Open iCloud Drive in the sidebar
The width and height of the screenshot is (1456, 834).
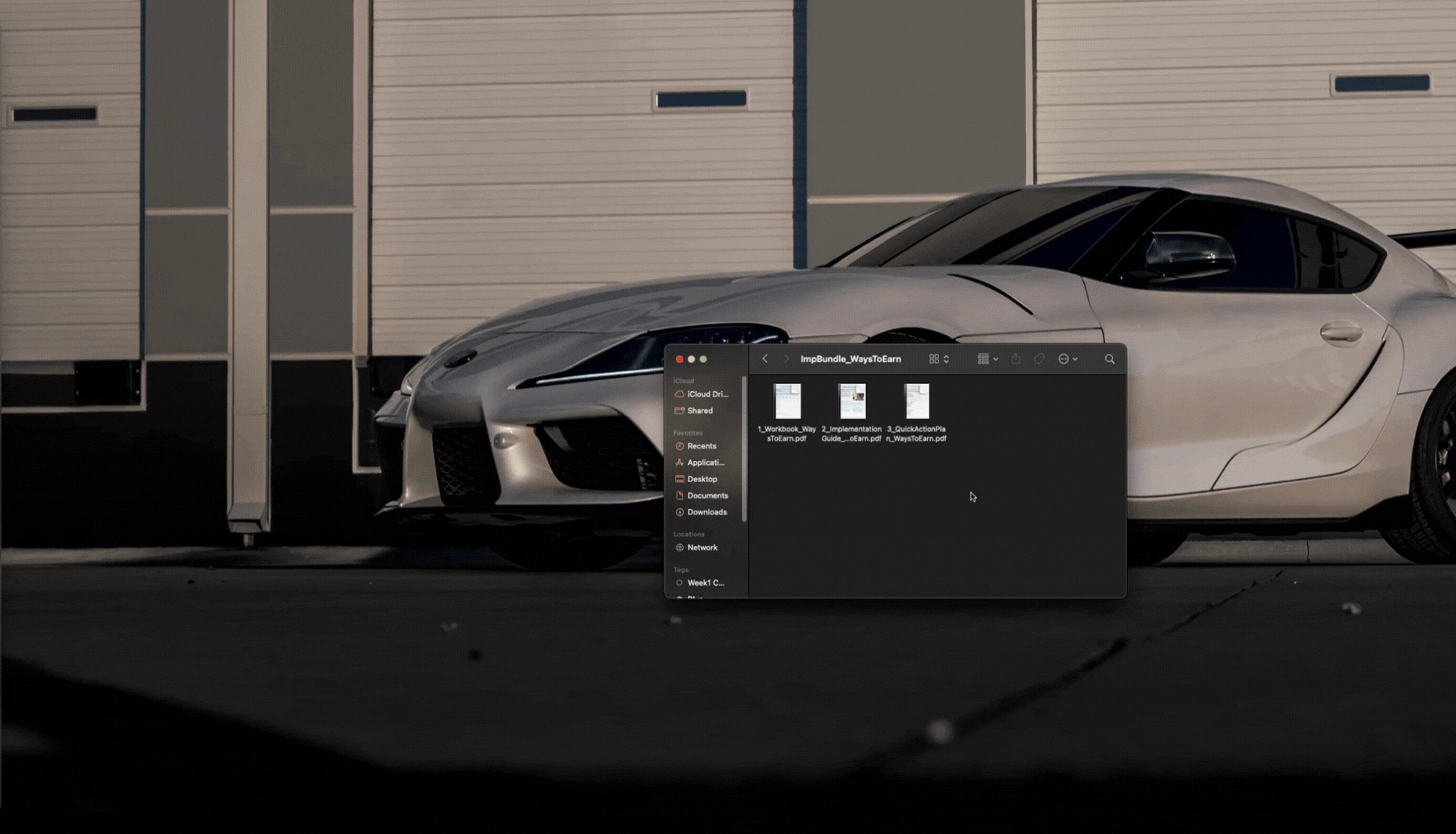click(x=702, y=394)
